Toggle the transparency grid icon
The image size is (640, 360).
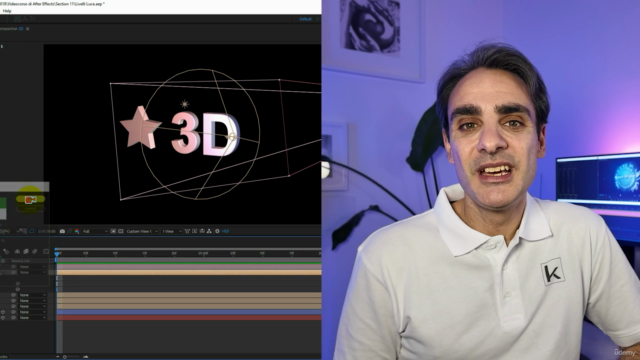pos(120,231)
